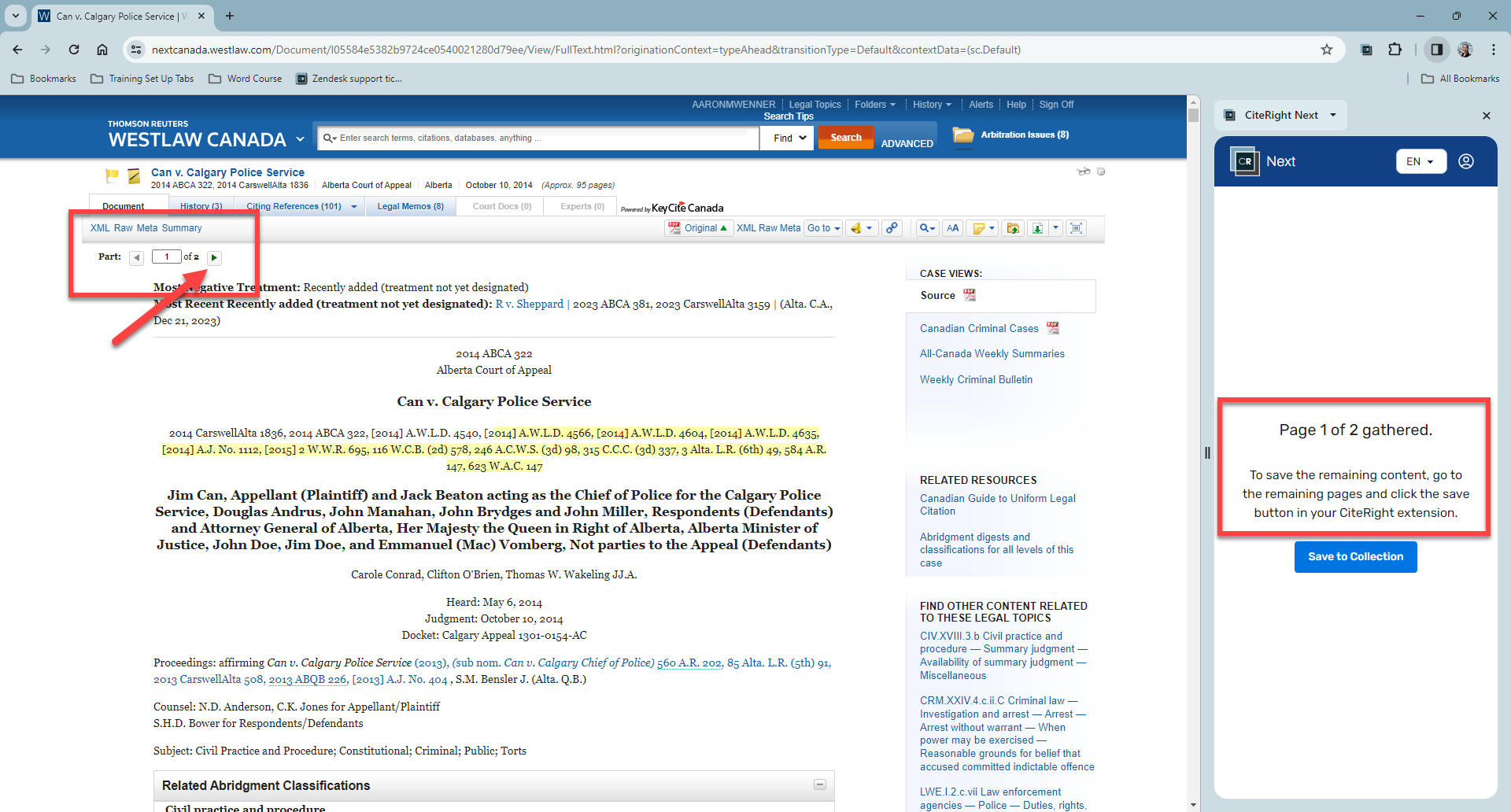
Task: Add a note with the sticky note icon
Action: pyautogui.click(x=978, y=228)
